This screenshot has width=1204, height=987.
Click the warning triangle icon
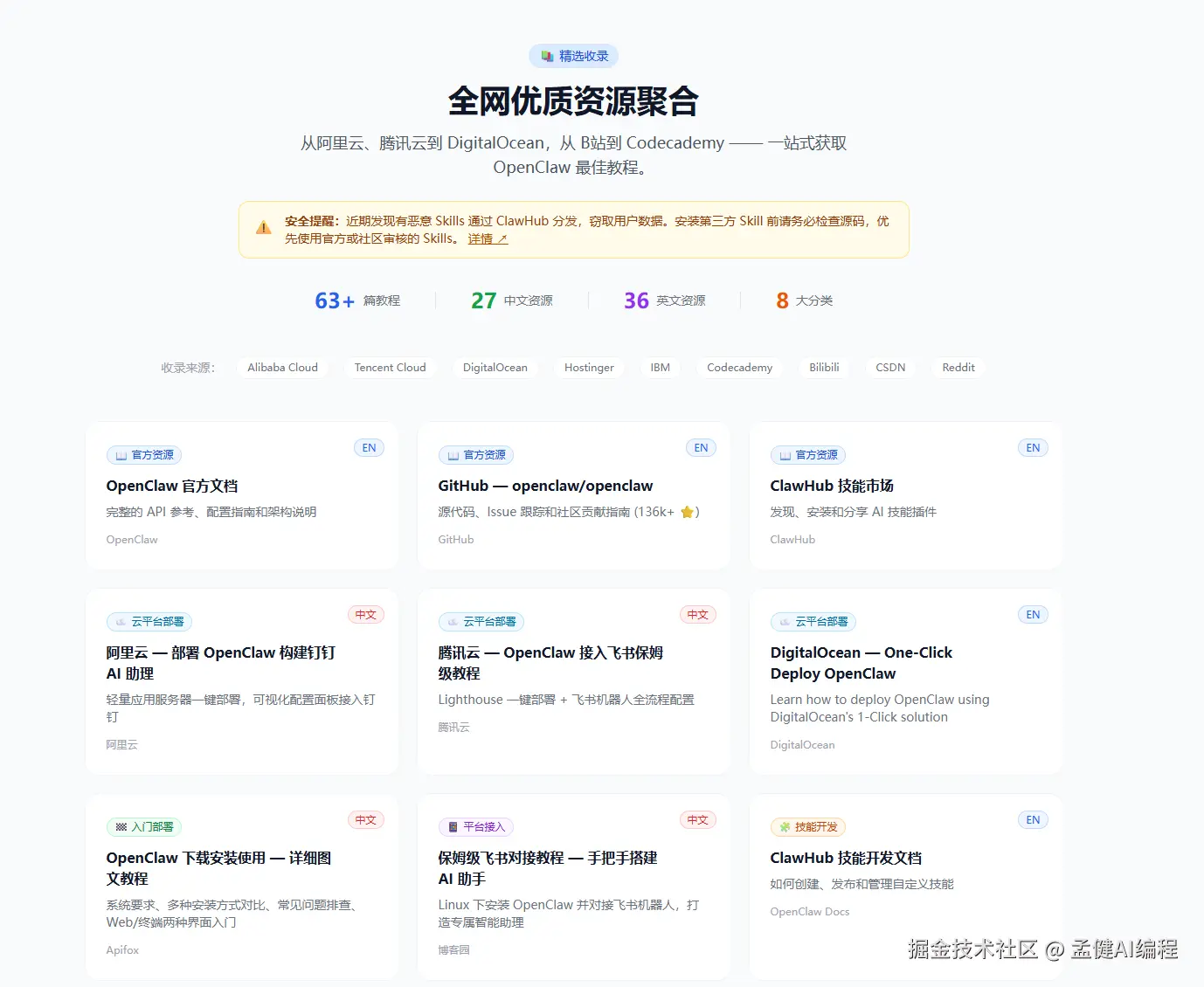pos(263,228)
